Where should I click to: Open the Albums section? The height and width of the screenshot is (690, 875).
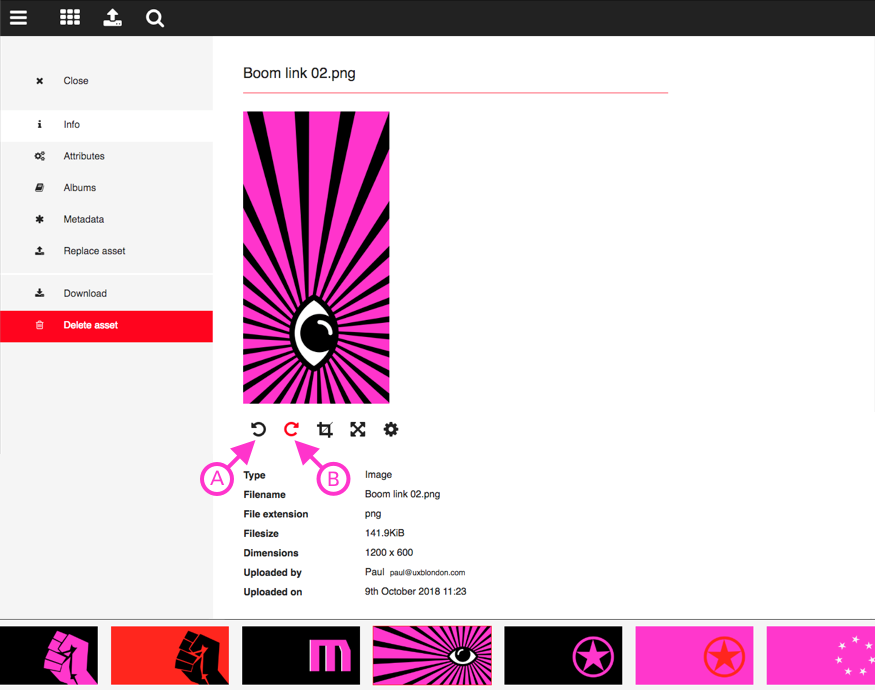pyautogui.click(x=107, y=188)
